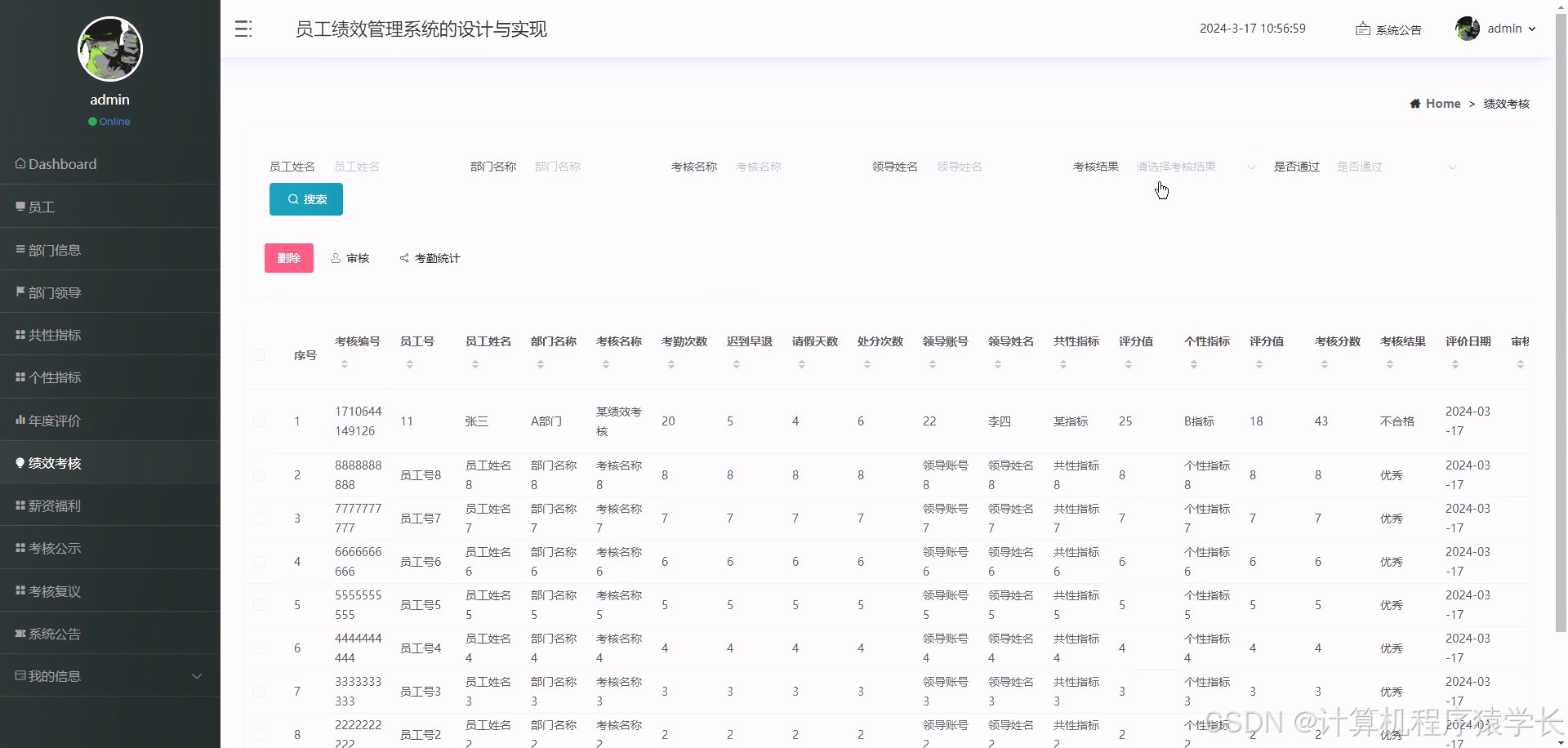The width and height of the screenshot is (1568, 748).
Task: Sort by 考核编号 column arrows
Action: point(345,364)
